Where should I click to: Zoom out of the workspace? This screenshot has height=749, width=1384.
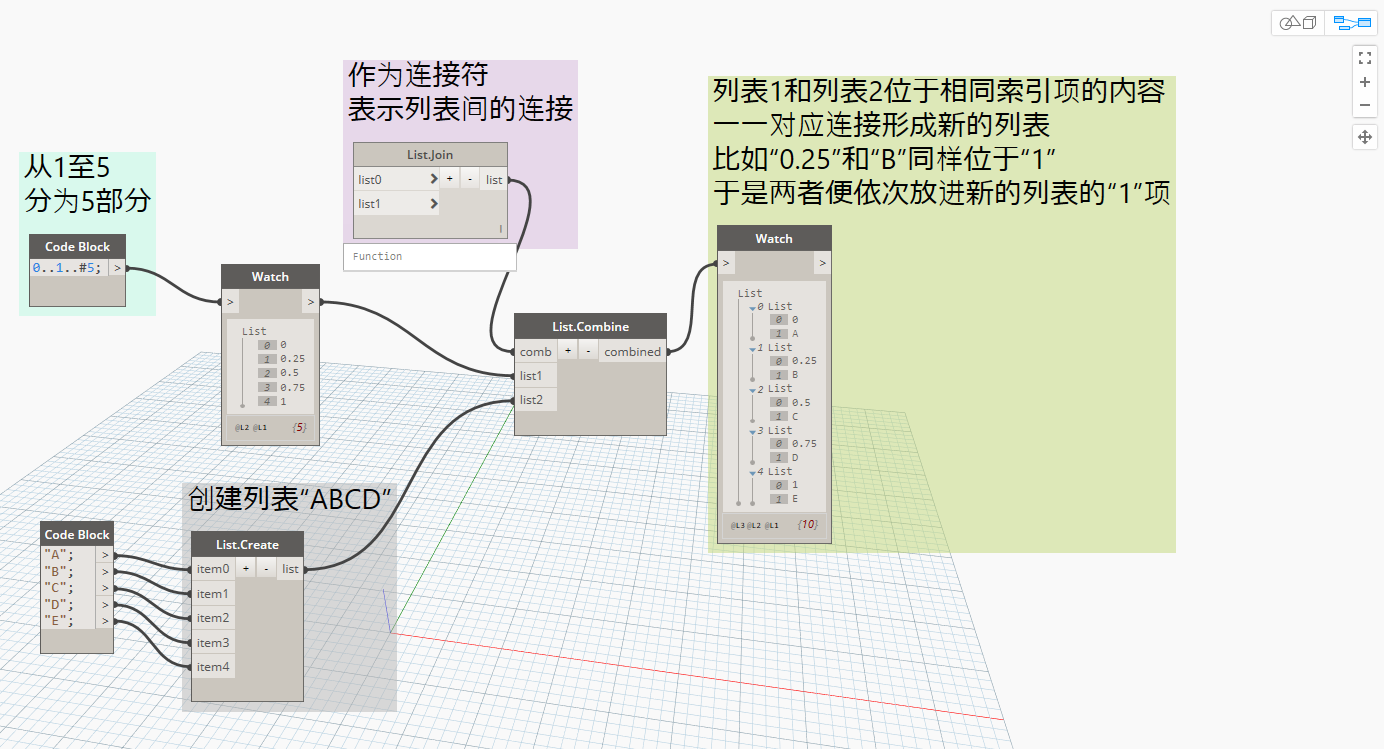(1365, 105)
